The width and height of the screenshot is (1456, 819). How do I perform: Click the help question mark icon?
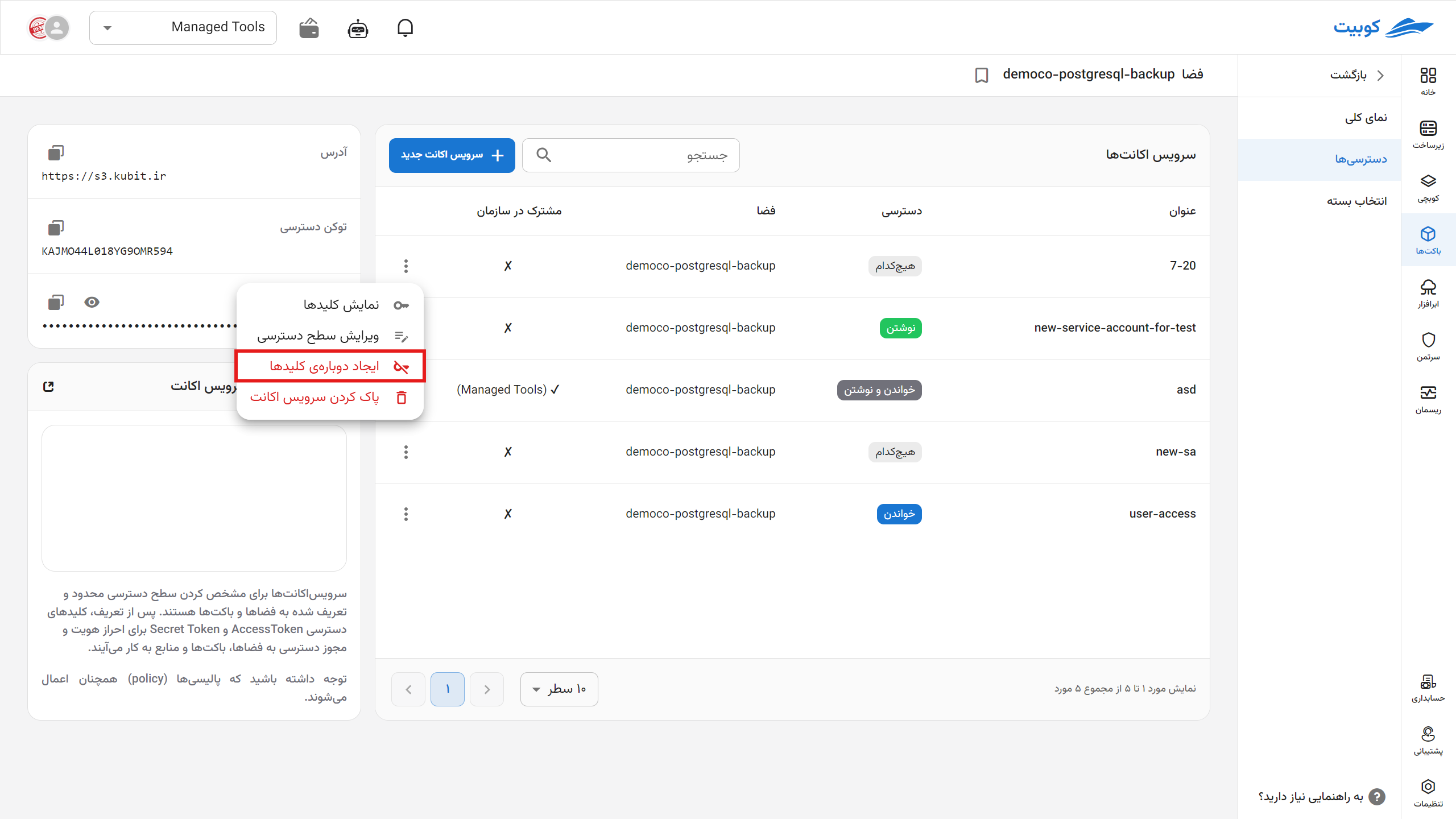point(1376,797)
